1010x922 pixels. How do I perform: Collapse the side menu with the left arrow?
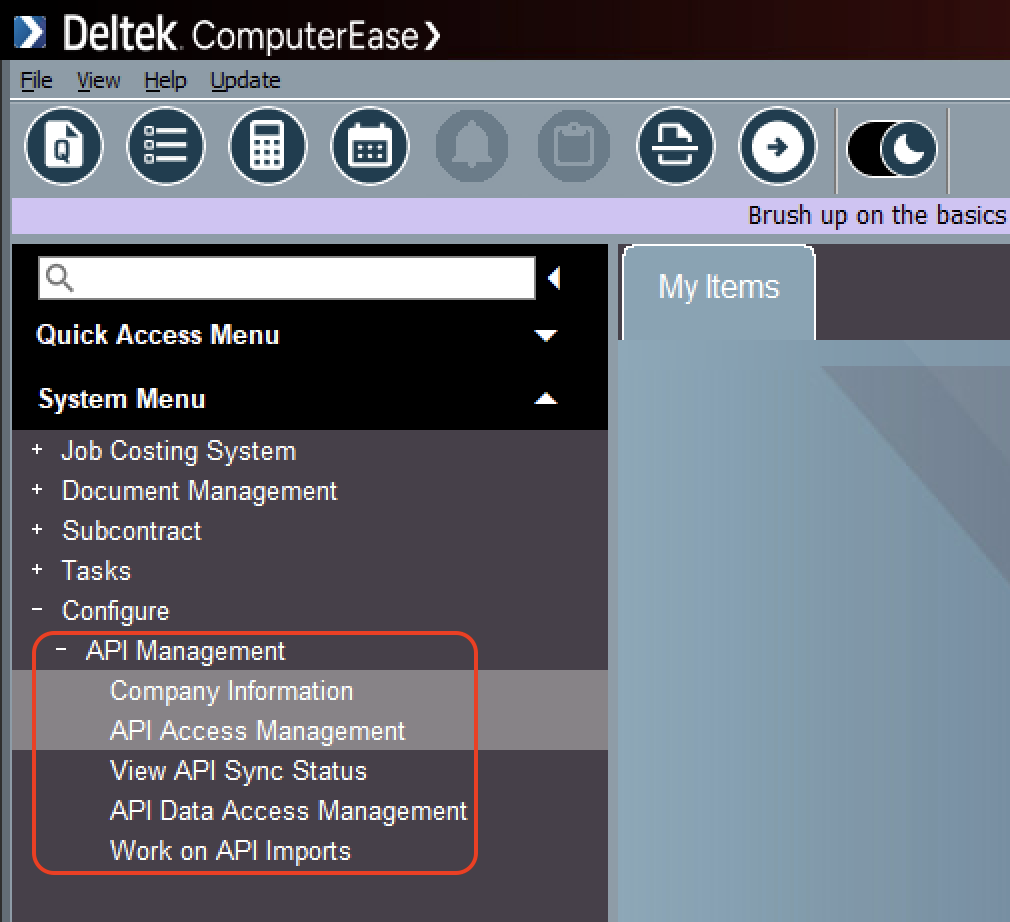pos(554,278)
